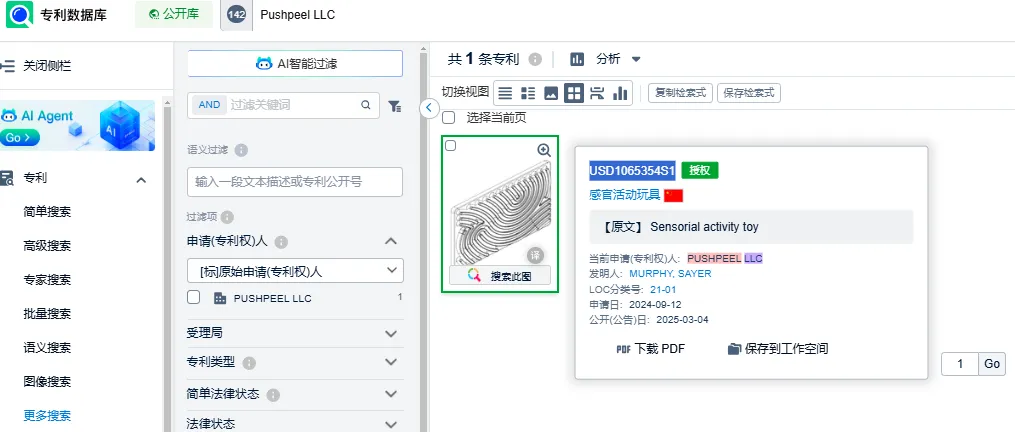Click the 关闭侧栏 collapse sidebar icon
The height and width of the screenshot is (432, 1015).
[8, 66]
